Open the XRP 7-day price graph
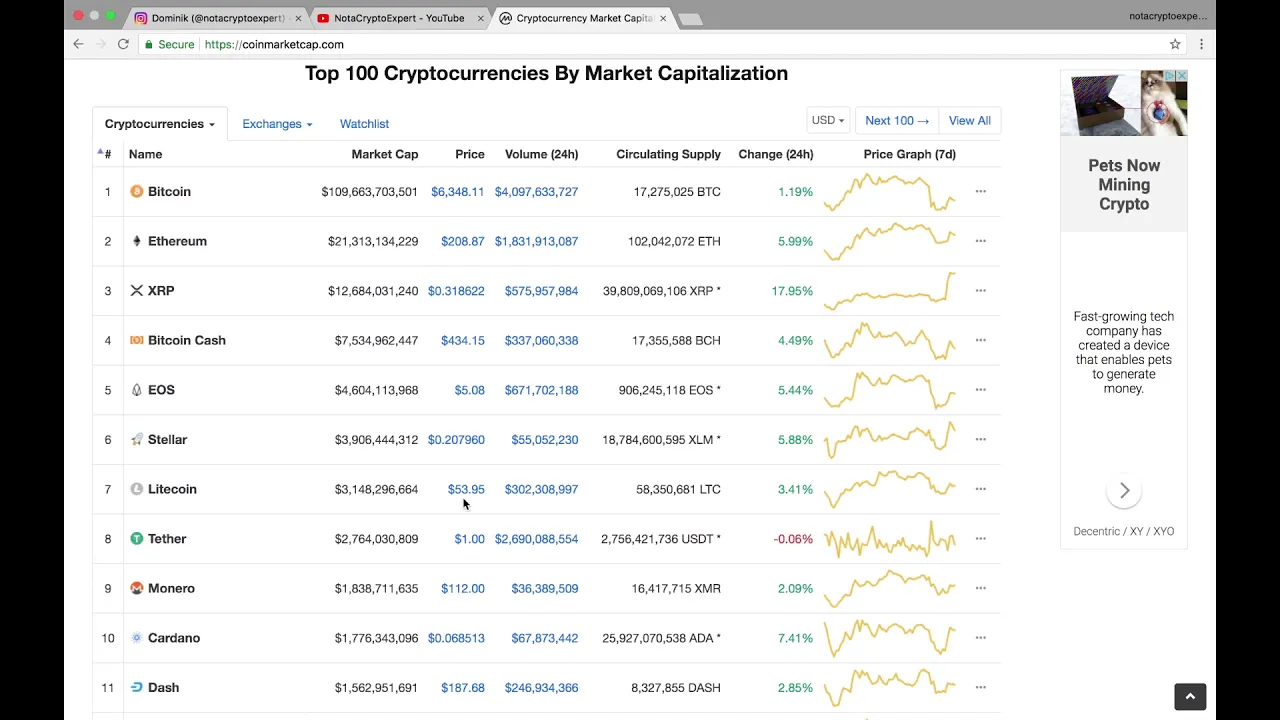This screenshot has width=1280, height=720. (890, 291)
